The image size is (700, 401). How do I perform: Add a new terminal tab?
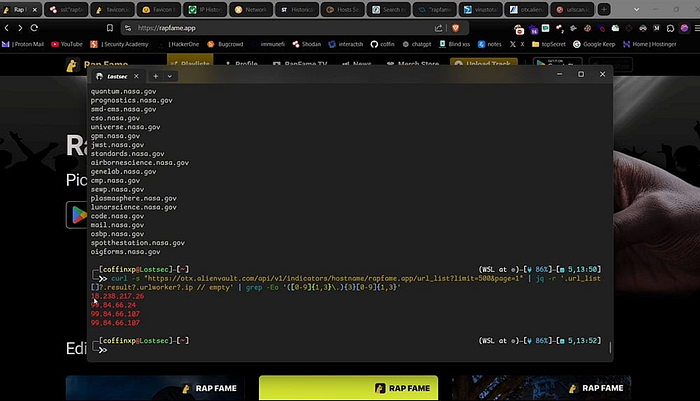point(155,76)
